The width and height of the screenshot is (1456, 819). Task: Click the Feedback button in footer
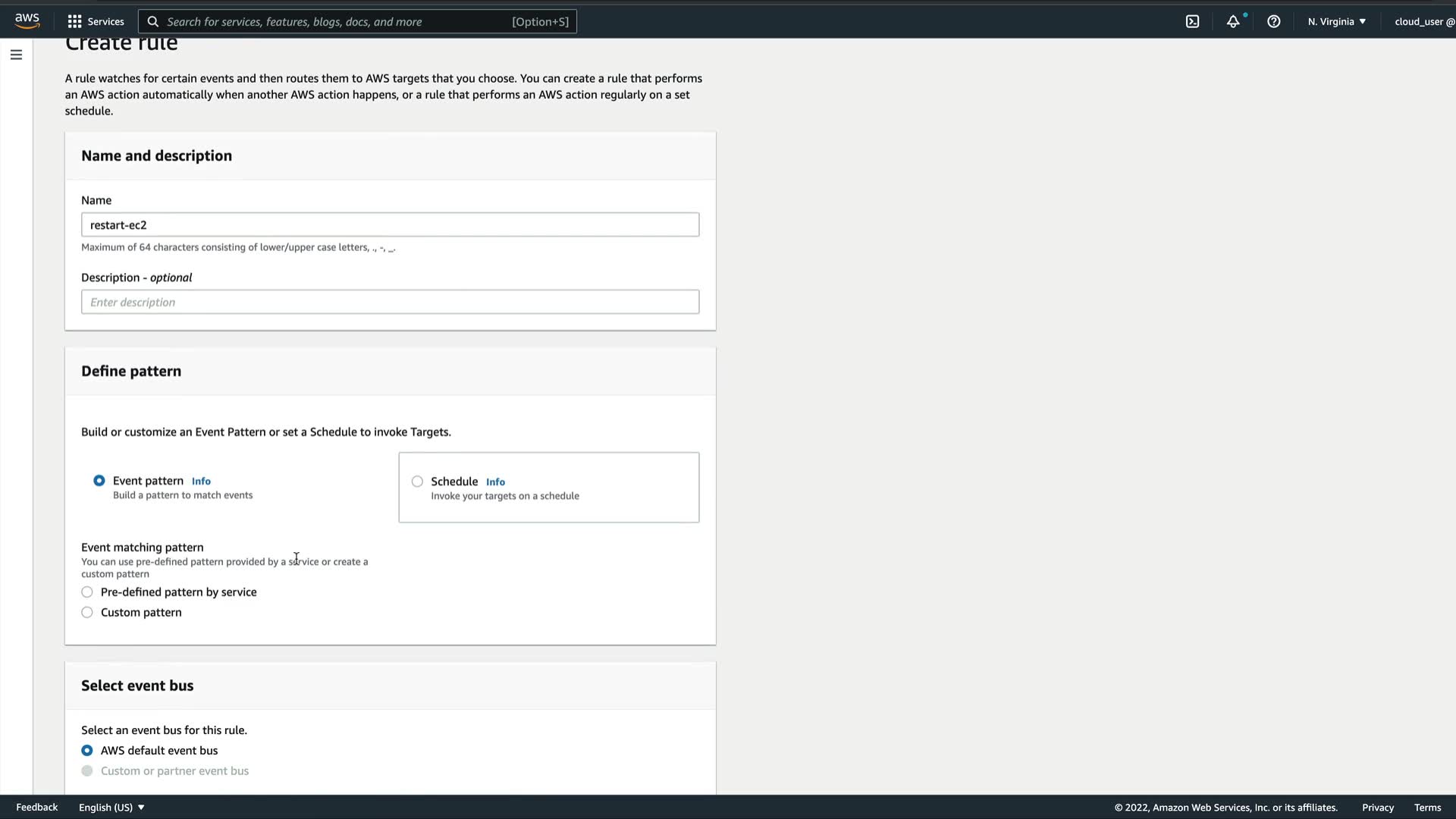point(36,808)
